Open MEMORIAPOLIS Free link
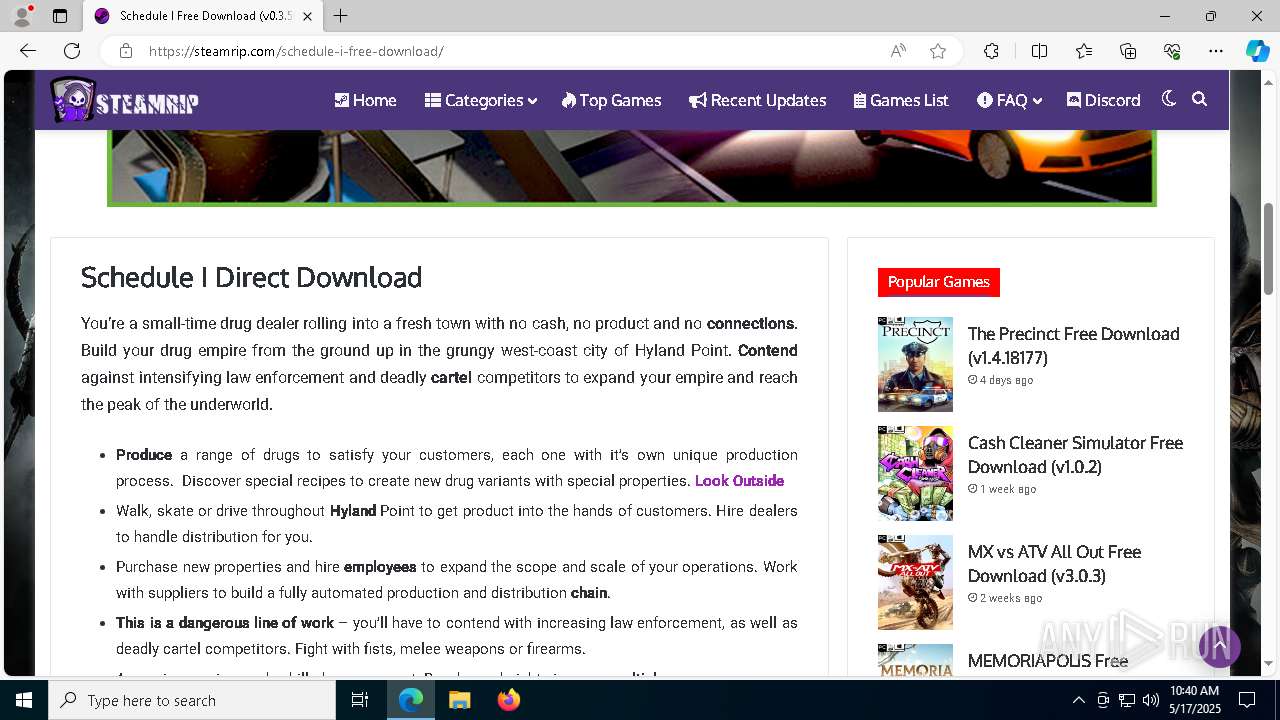 point(1047,661)
